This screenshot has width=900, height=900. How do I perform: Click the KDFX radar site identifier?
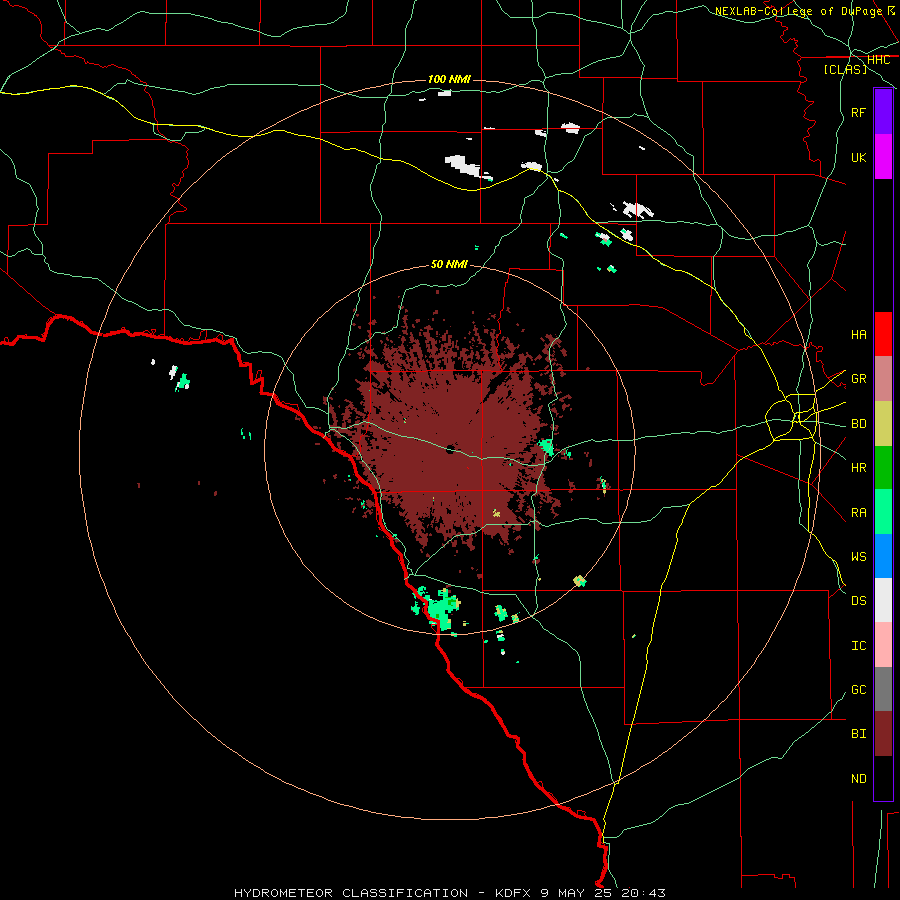(x=514, y=893)
